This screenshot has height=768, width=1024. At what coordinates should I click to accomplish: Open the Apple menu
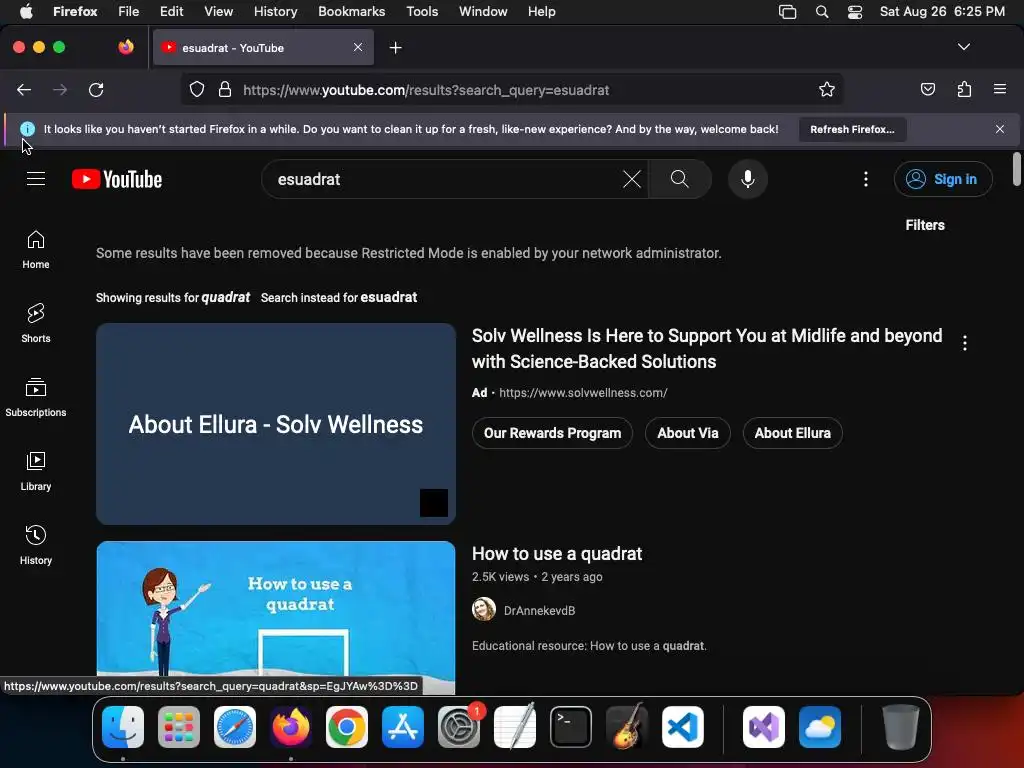tap(26, 12)
